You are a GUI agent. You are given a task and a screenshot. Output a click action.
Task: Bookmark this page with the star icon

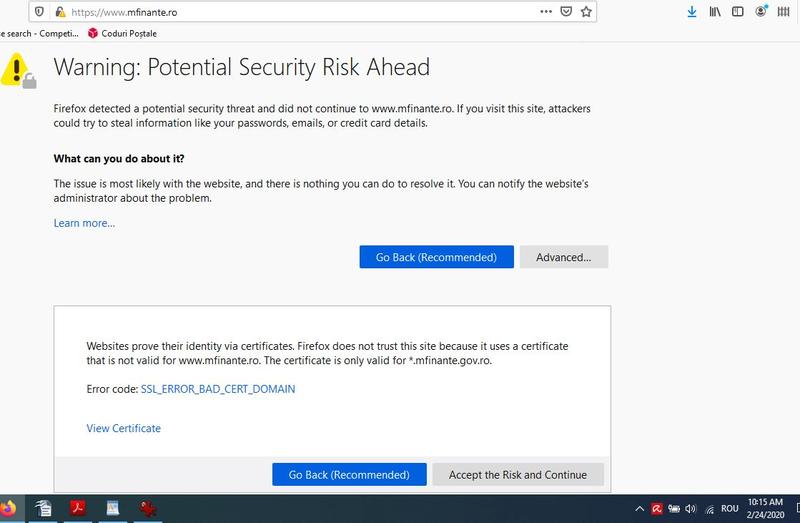587,12
